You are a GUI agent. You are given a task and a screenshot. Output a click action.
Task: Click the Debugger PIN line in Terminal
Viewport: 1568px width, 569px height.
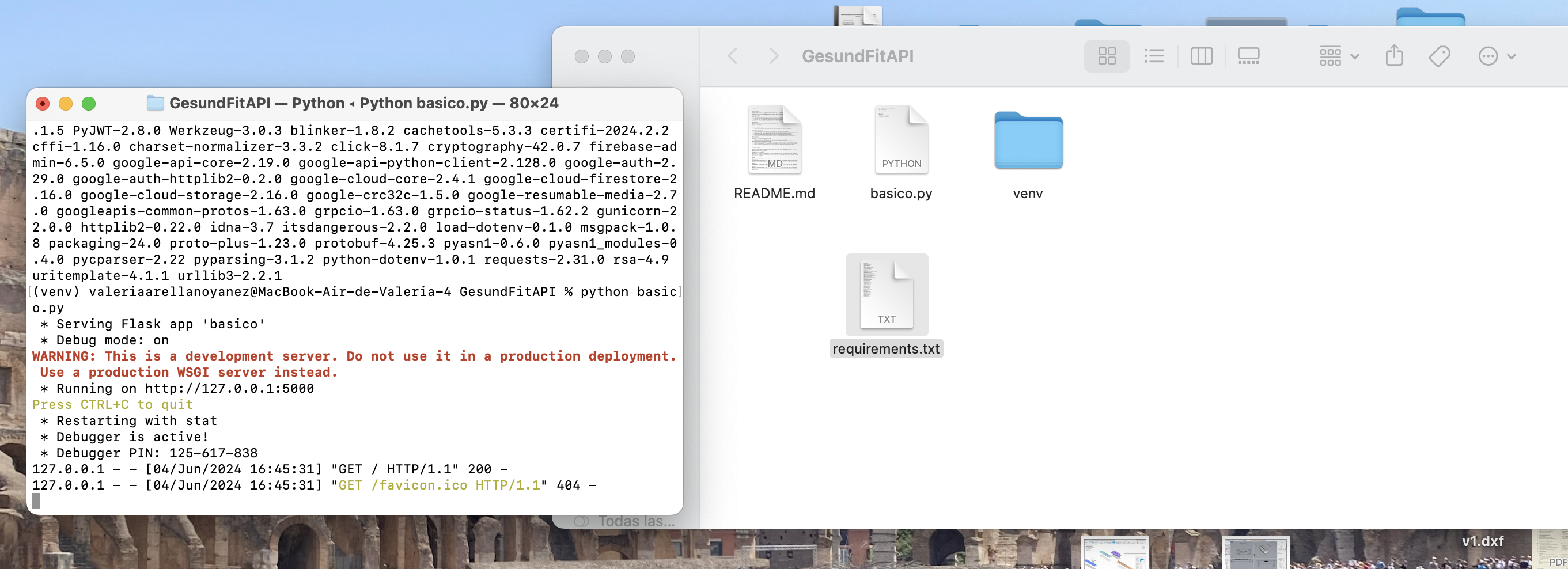coord(149,453)
